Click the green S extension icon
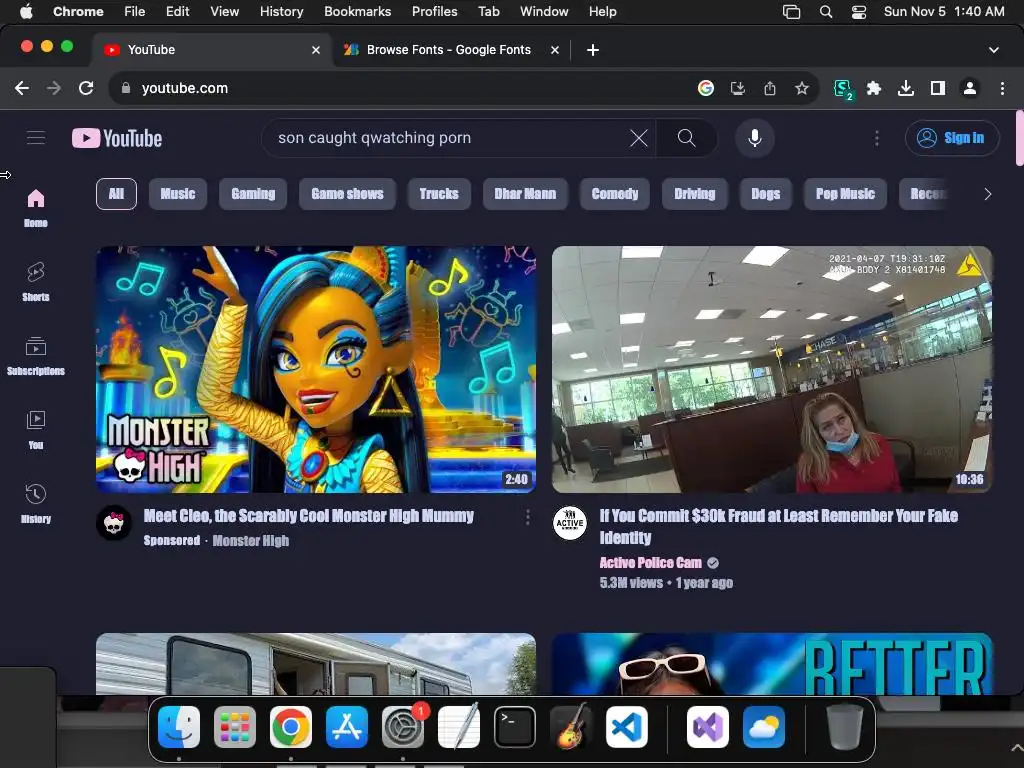Screen dimensions: 1024x768 point(843,89)
